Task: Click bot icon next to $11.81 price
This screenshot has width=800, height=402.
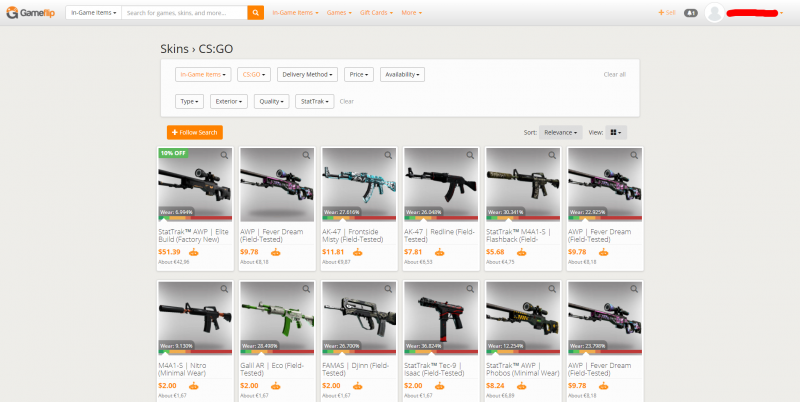Action: (x=358, y=252)
